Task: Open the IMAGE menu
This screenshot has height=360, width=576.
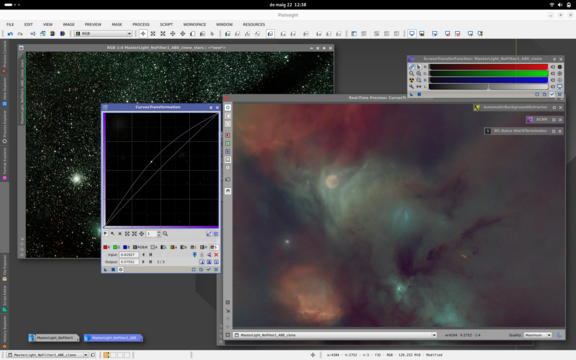Action: point(69,24)
